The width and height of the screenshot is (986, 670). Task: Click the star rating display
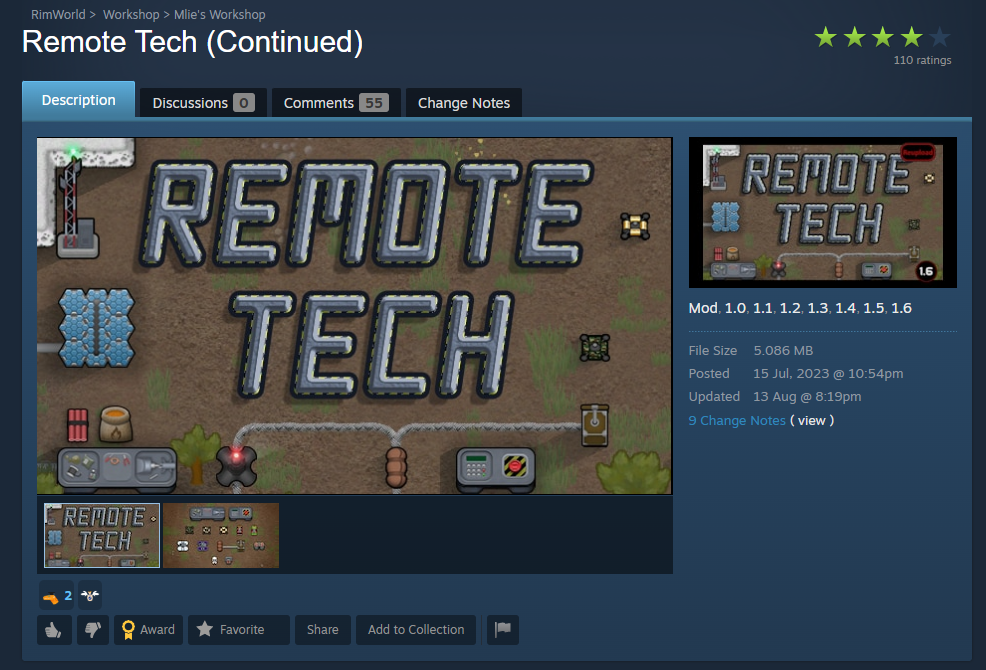tap(883, 37)
